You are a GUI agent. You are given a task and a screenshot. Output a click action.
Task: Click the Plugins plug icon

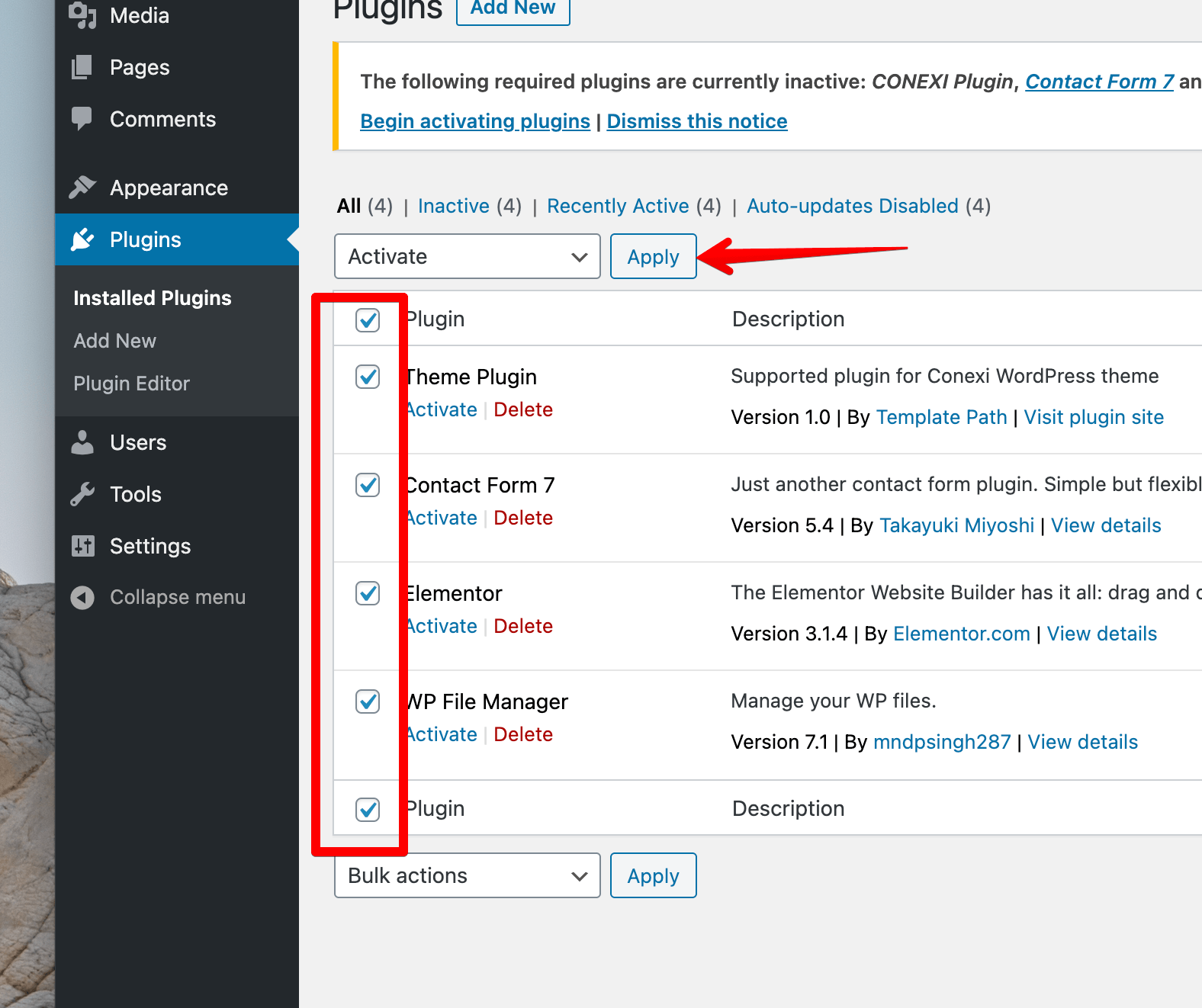82,239
